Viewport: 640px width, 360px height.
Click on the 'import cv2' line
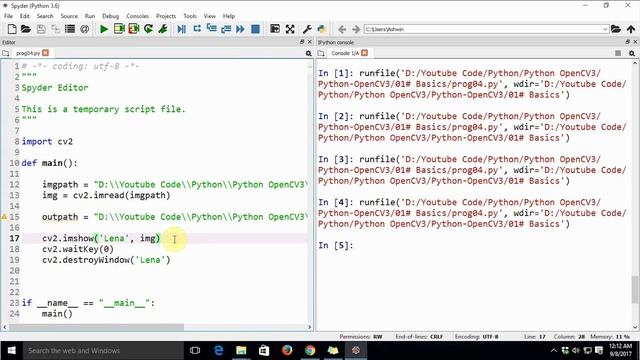coord(47,142)
